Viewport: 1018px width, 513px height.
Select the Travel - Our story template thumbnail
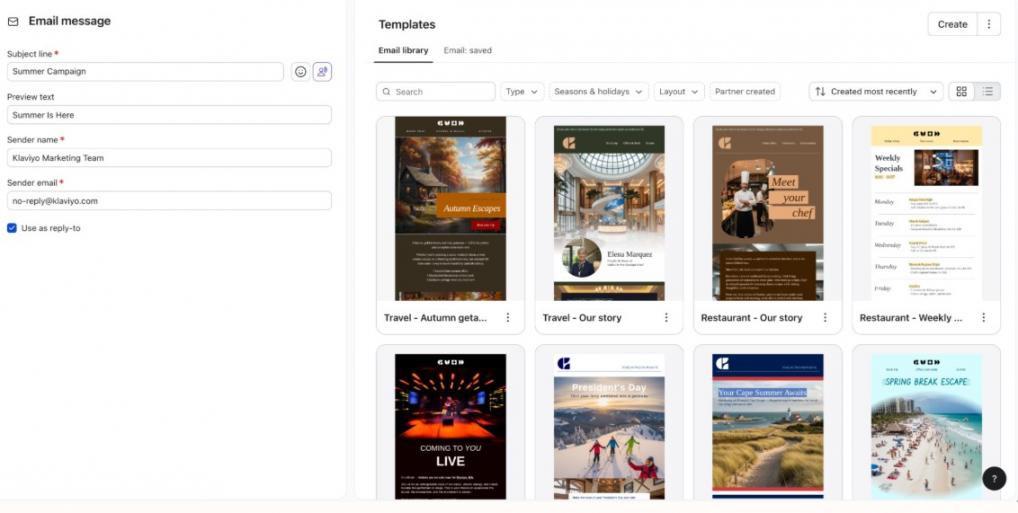click(609, 212)
